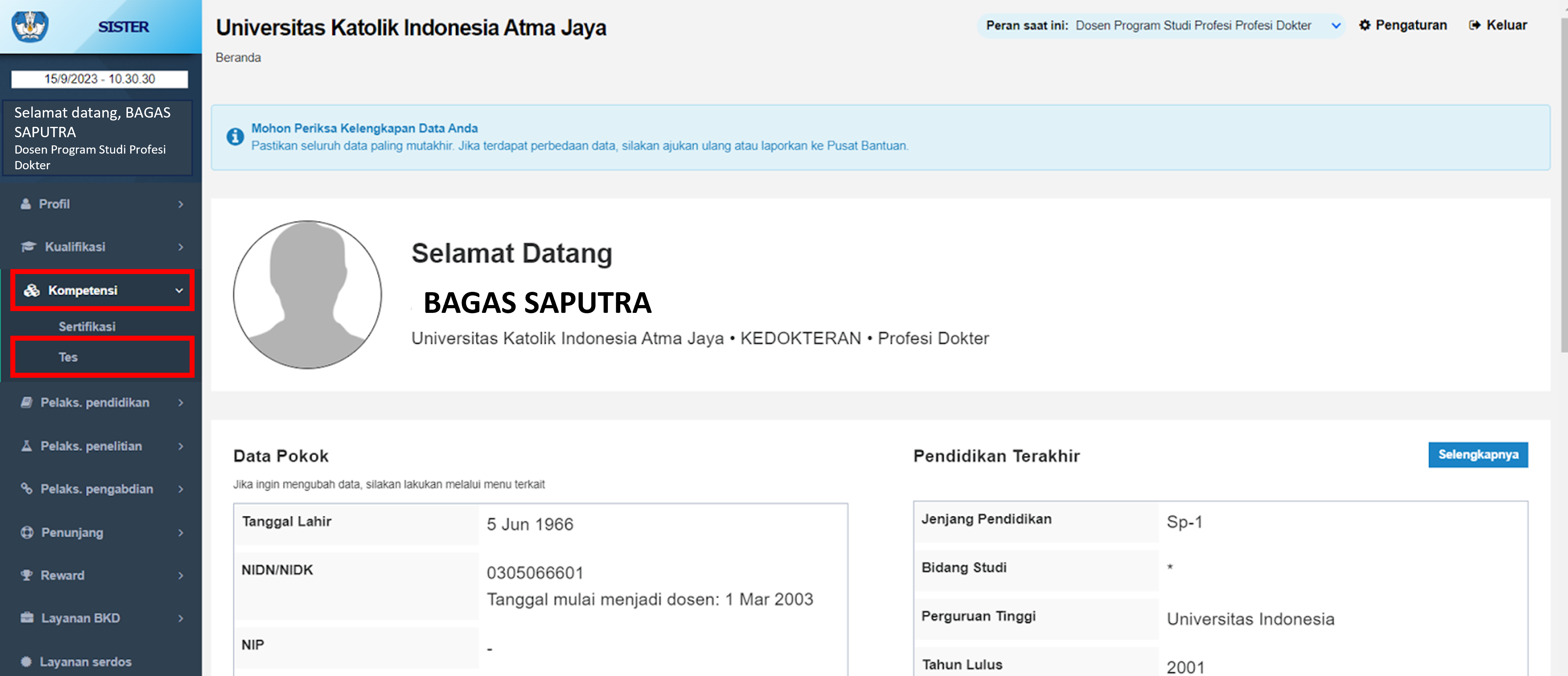Viewport: 1568px width, 676px height.
Task: Click the Perguruan Tinggi value Universitas Indonesia
Action: pyautogui.click(x=1250, y=619)
